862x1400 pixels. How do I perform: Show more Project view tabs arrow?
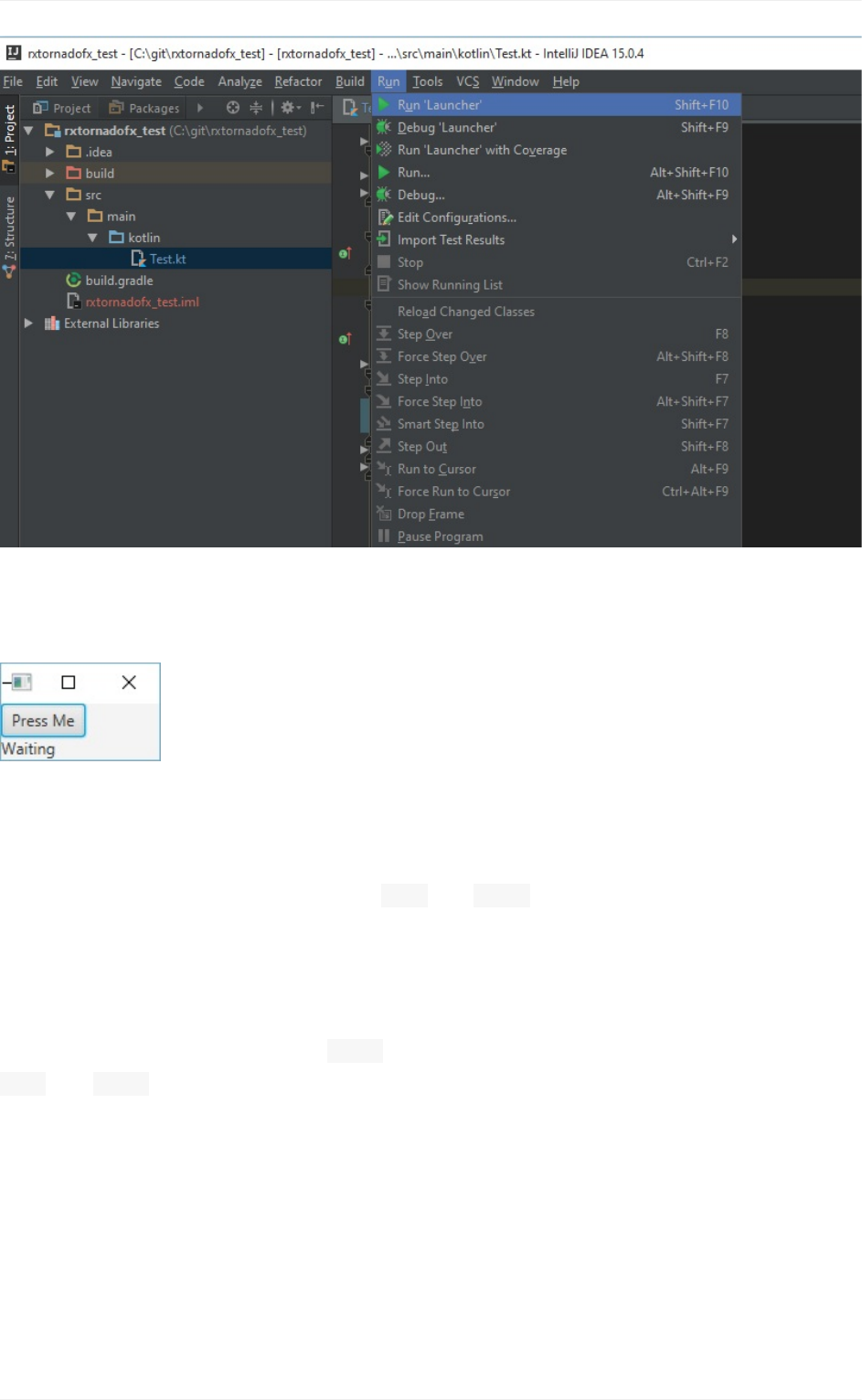pyautogui.click(x=200, y=108)
